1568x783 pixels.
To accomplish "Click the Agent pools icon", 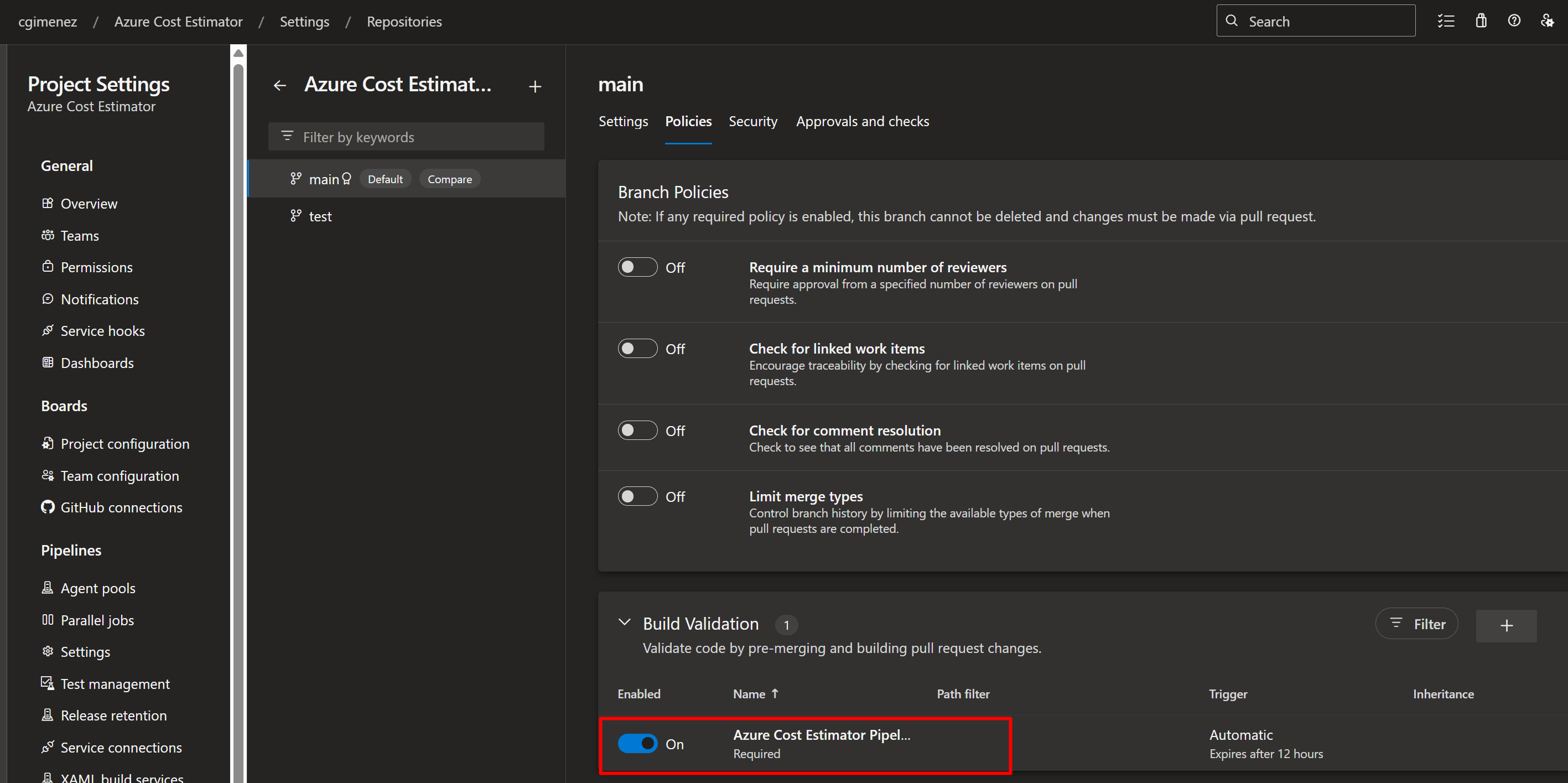I will pos(48,588).
